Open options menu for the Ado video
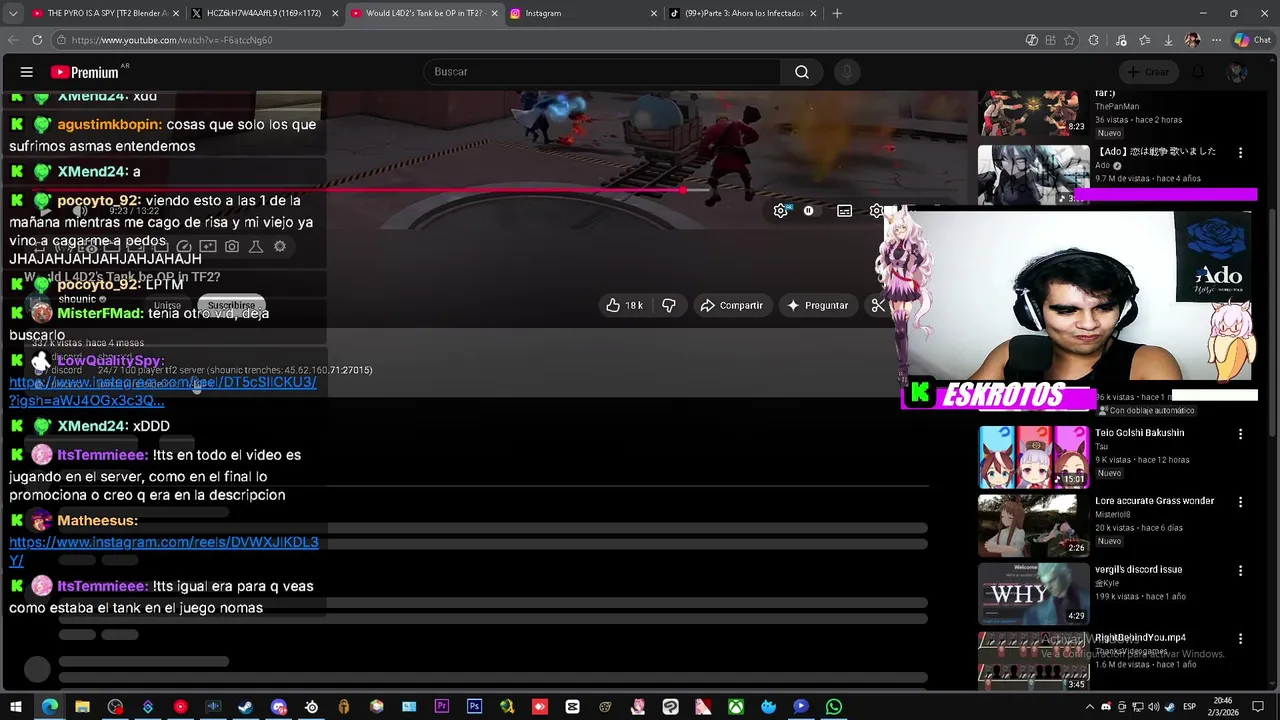This screenshot has width=1280, height=720. click(1240, 153)
